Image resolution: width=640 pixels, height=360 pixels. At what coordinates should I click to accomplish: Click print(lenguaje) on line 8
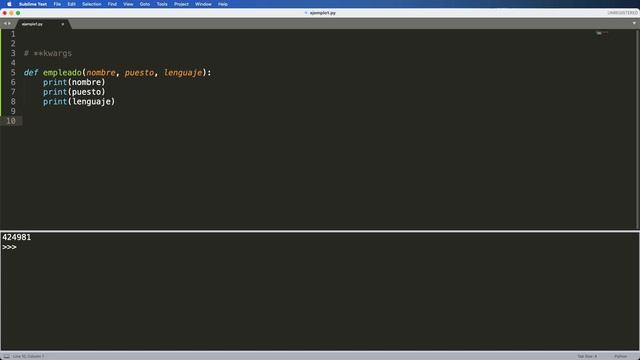(x=79, y=102)
